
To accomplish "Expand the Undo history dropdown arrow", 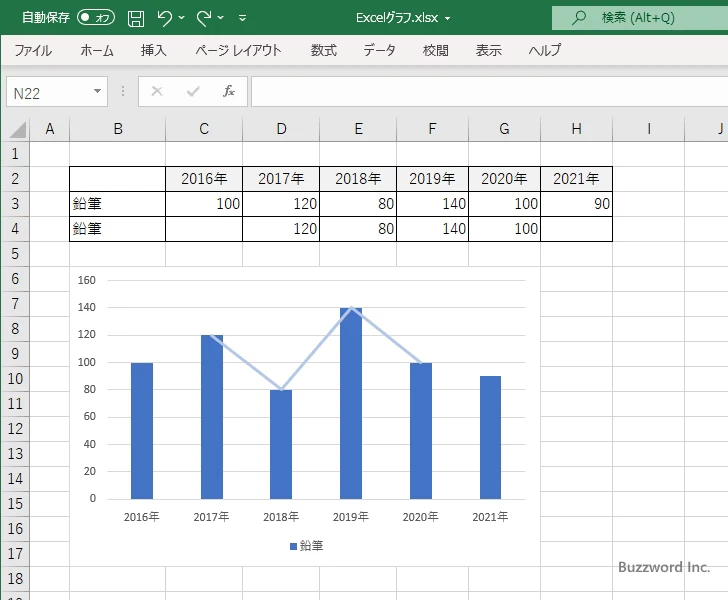I will pyautogui.click(x=182, y=18).
